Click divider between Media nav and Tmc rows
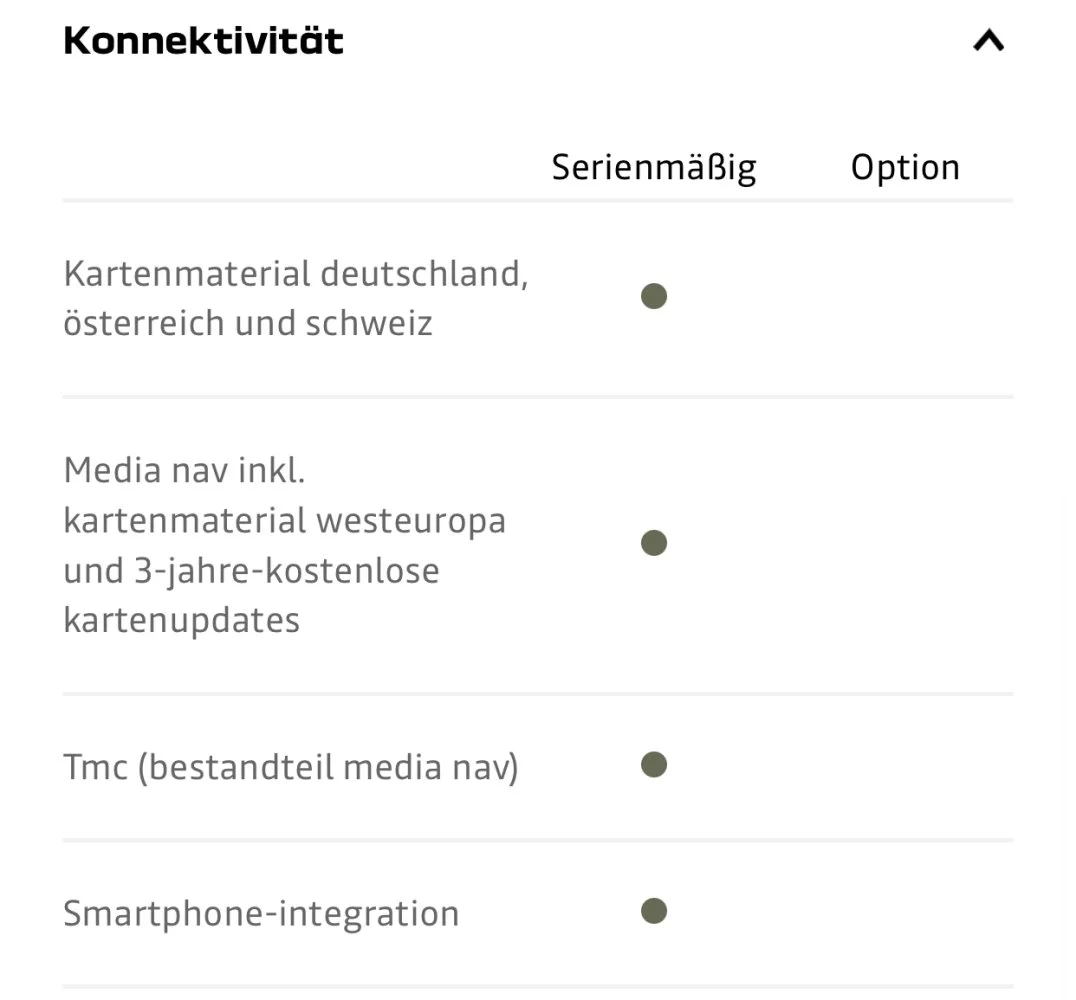Screen dimensions: 1076x1000 (x=537, y=693)
